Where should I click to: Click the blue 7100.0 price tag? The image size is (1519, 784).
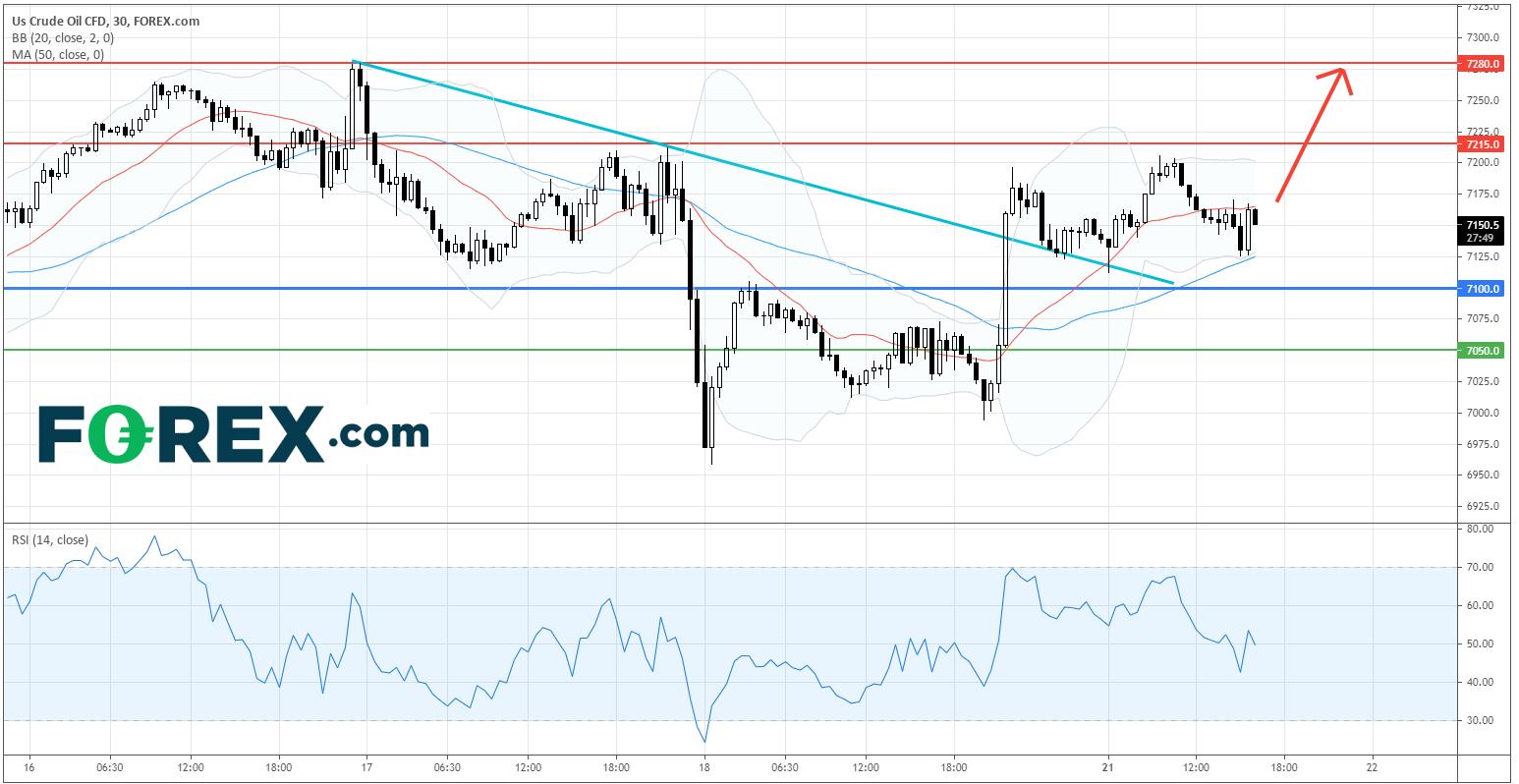(1480, 289)
